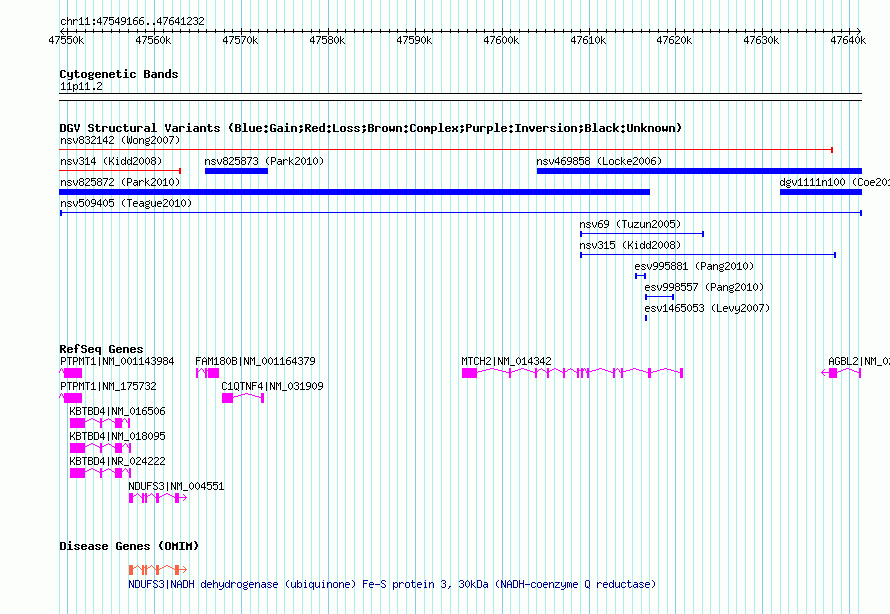Open the nsv315 (Kidd2008) variant label

click(x=630, y=245)
